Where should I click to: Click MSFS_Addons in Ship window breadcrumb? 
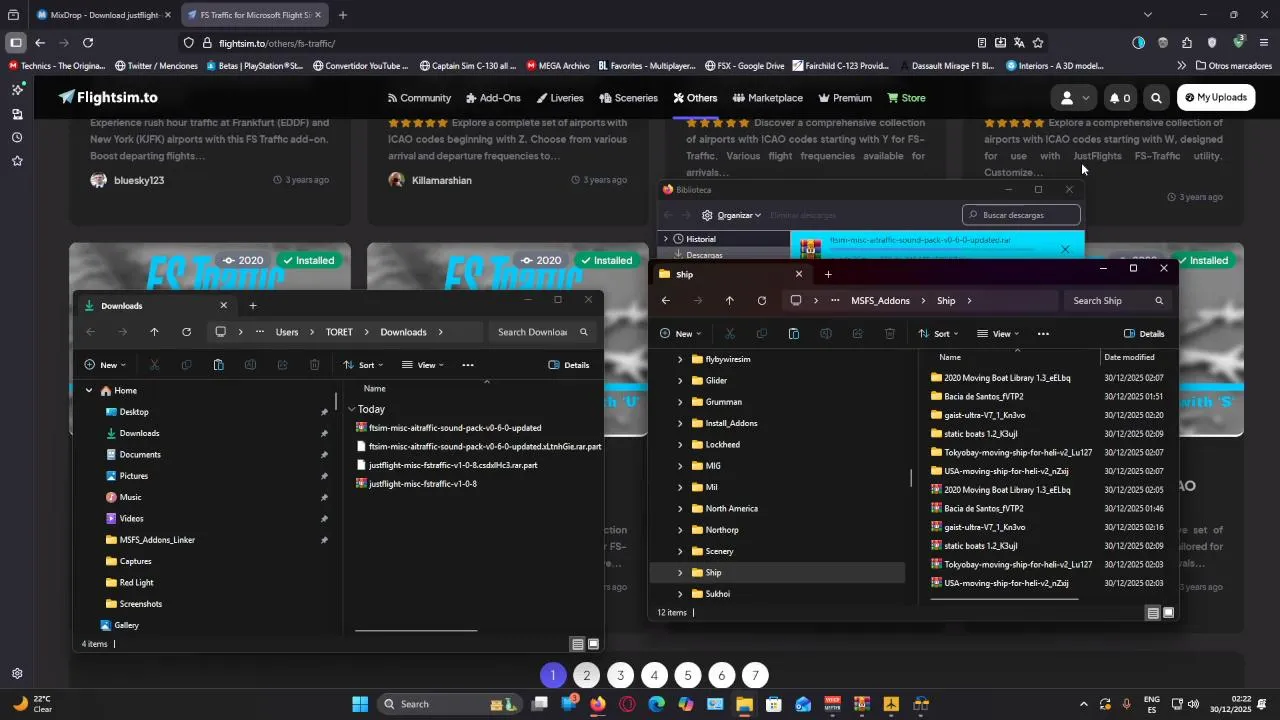tap(880, 301)
